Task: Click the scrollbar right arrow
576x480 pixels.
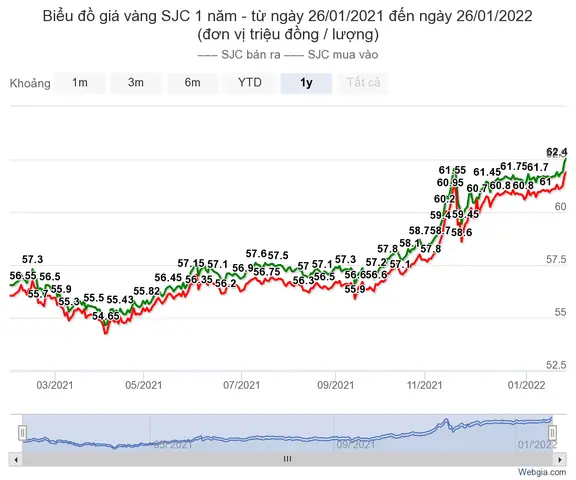Action: (x=559, y=459)
